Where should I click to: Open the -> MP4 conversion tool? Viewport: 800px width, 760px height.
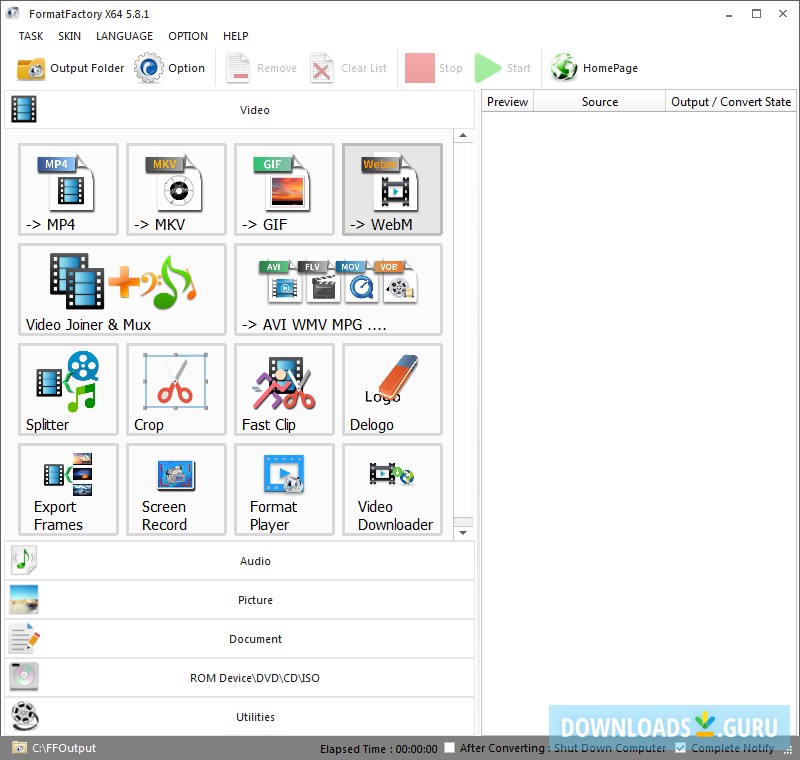click(68, 189)
